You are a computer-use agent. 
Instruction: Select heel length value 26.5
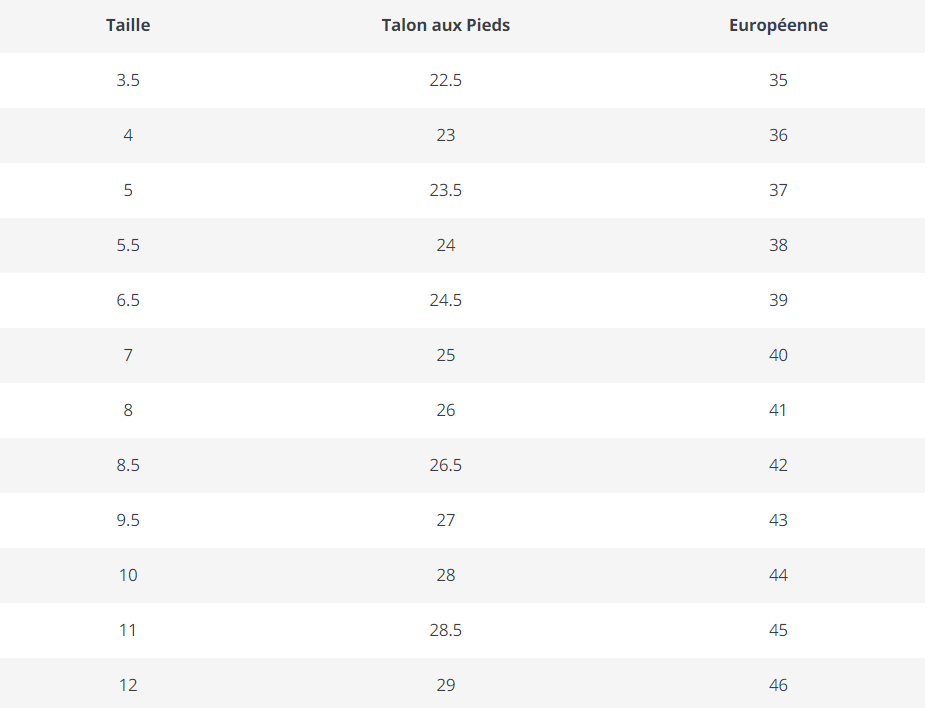446,465
